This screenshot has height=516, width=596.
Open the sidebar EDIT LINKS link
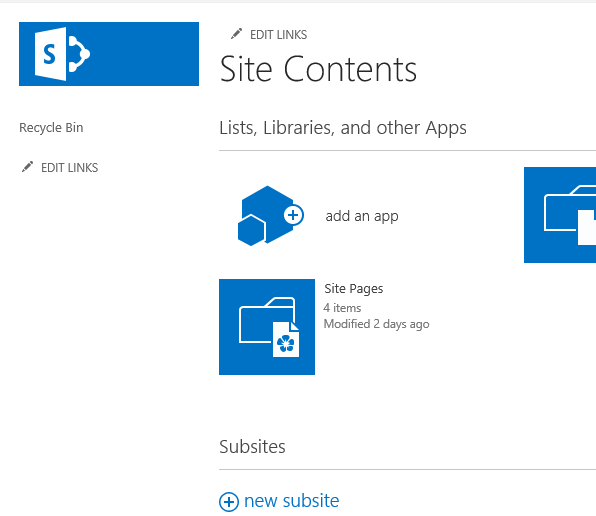tap(69, 168)
